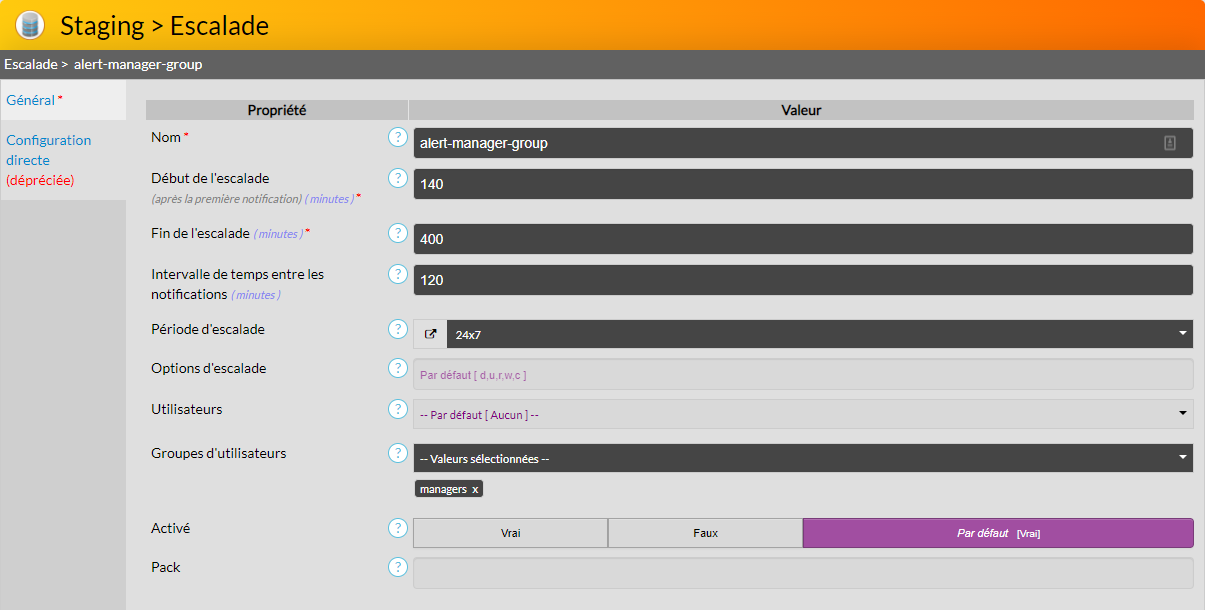Set Activé to Faux
The image size is (1205, 610).
(x=705, y=533)
